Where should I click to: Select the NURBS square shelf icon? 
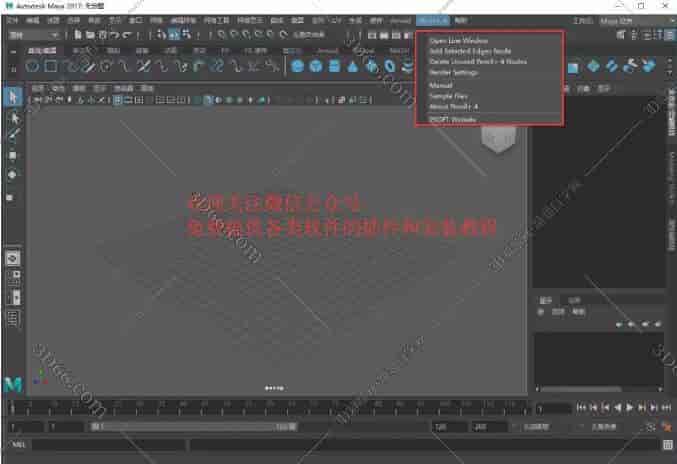coord(51,66)
